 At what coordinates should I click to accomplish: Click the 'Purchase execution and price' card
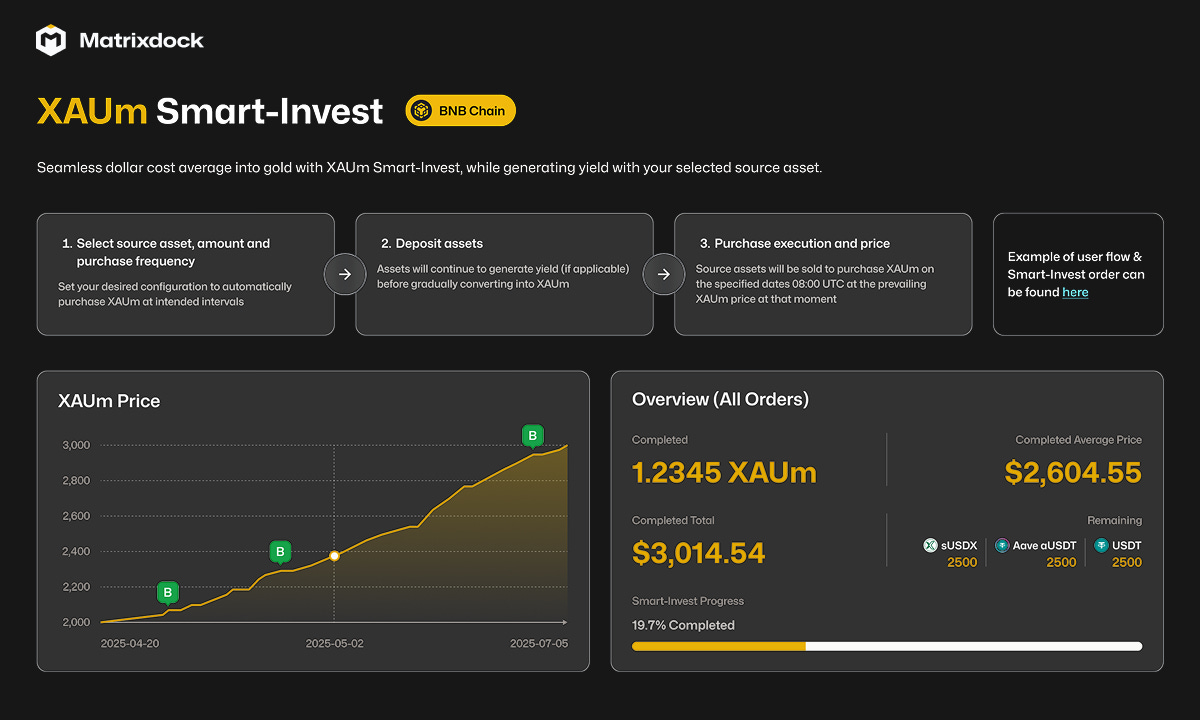click(x=823, y=274)
